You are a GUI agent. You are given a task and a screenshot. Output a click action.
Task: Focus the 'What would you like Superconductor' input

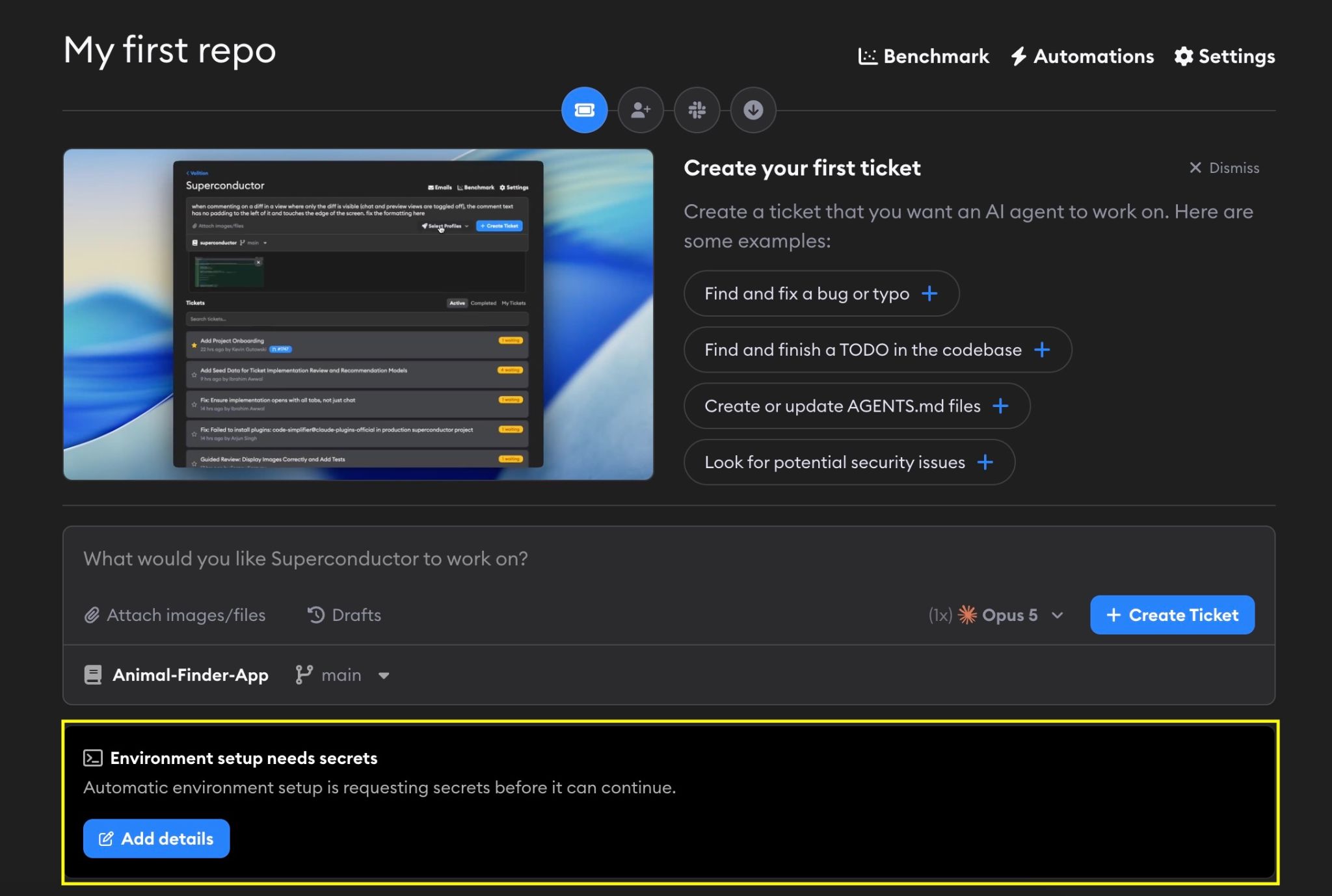point(669,559)
